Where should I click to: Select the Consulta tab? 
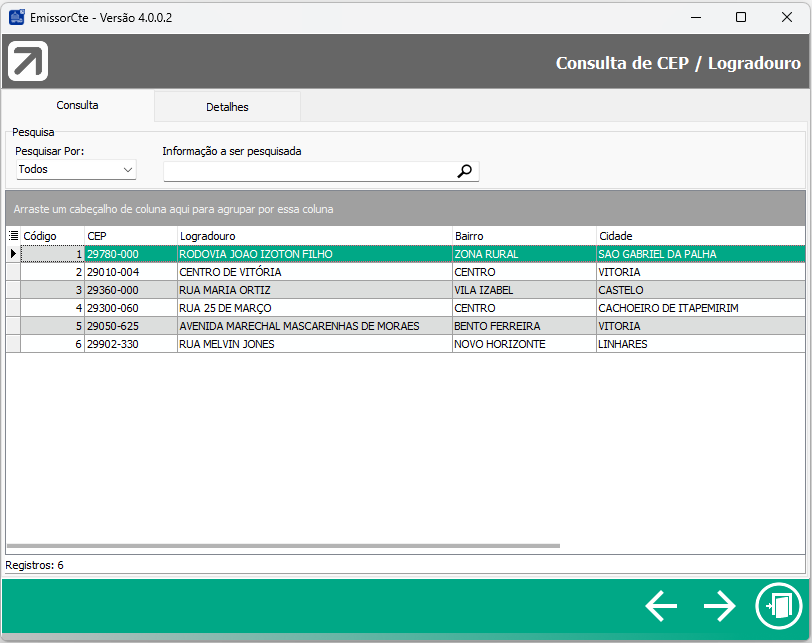point(77,105)
